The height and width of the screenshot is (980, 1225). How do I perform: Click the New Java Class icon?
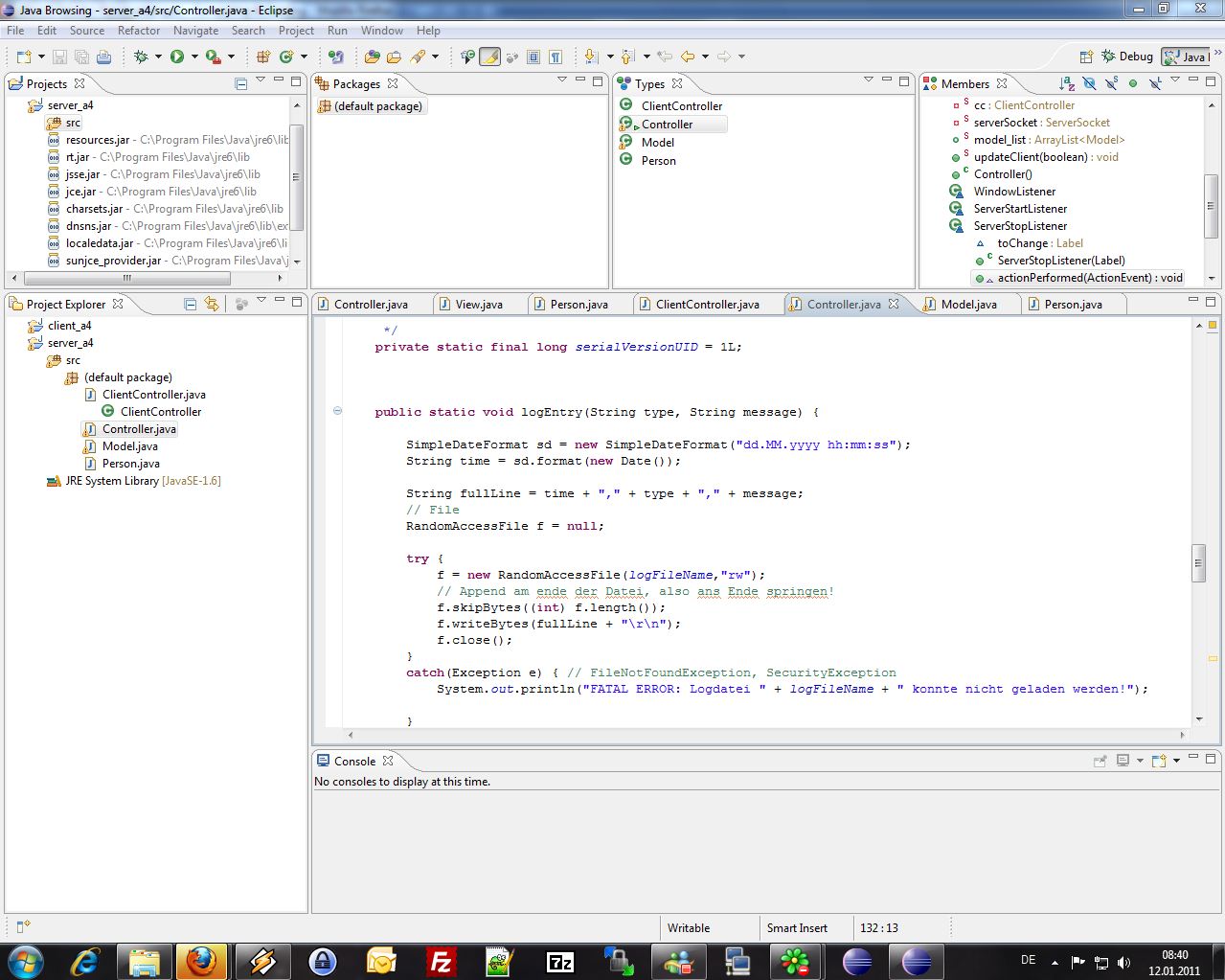[285, 57]
